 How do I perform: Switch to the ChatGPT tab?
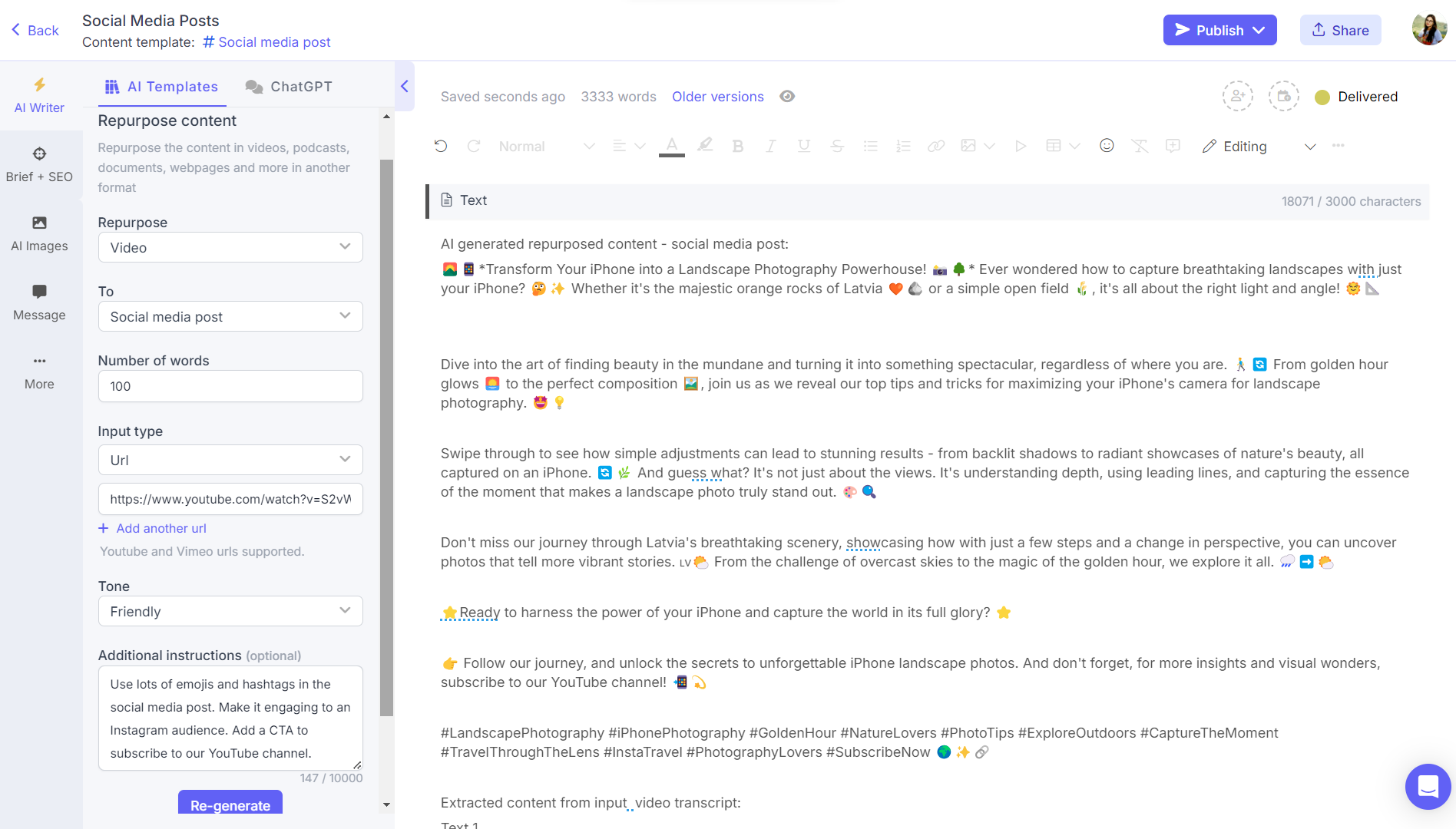(289, 86)
